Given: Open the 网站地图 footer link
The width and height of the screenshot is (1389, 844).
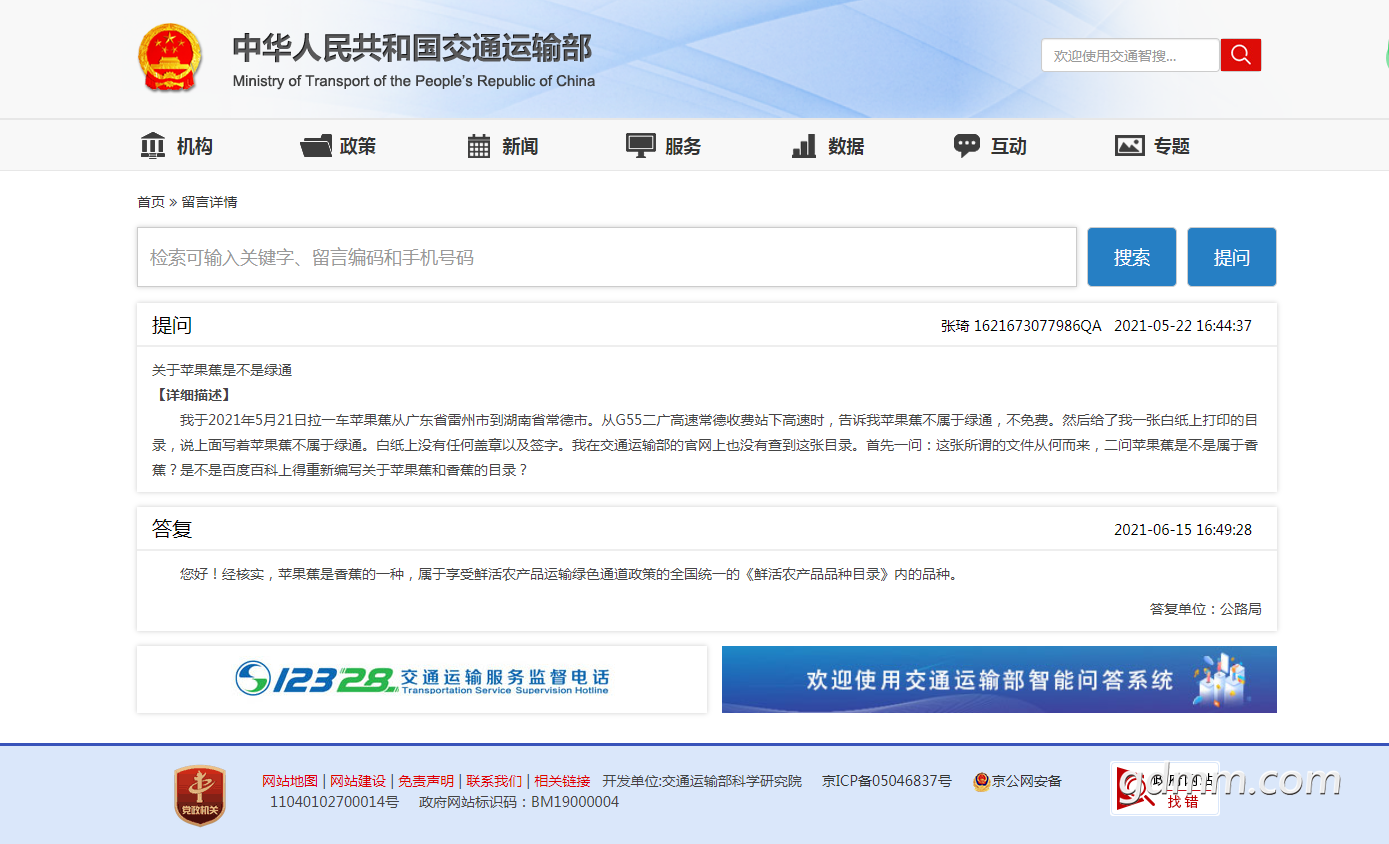Looking at the screenshot, I should click(x=290, y=781).
